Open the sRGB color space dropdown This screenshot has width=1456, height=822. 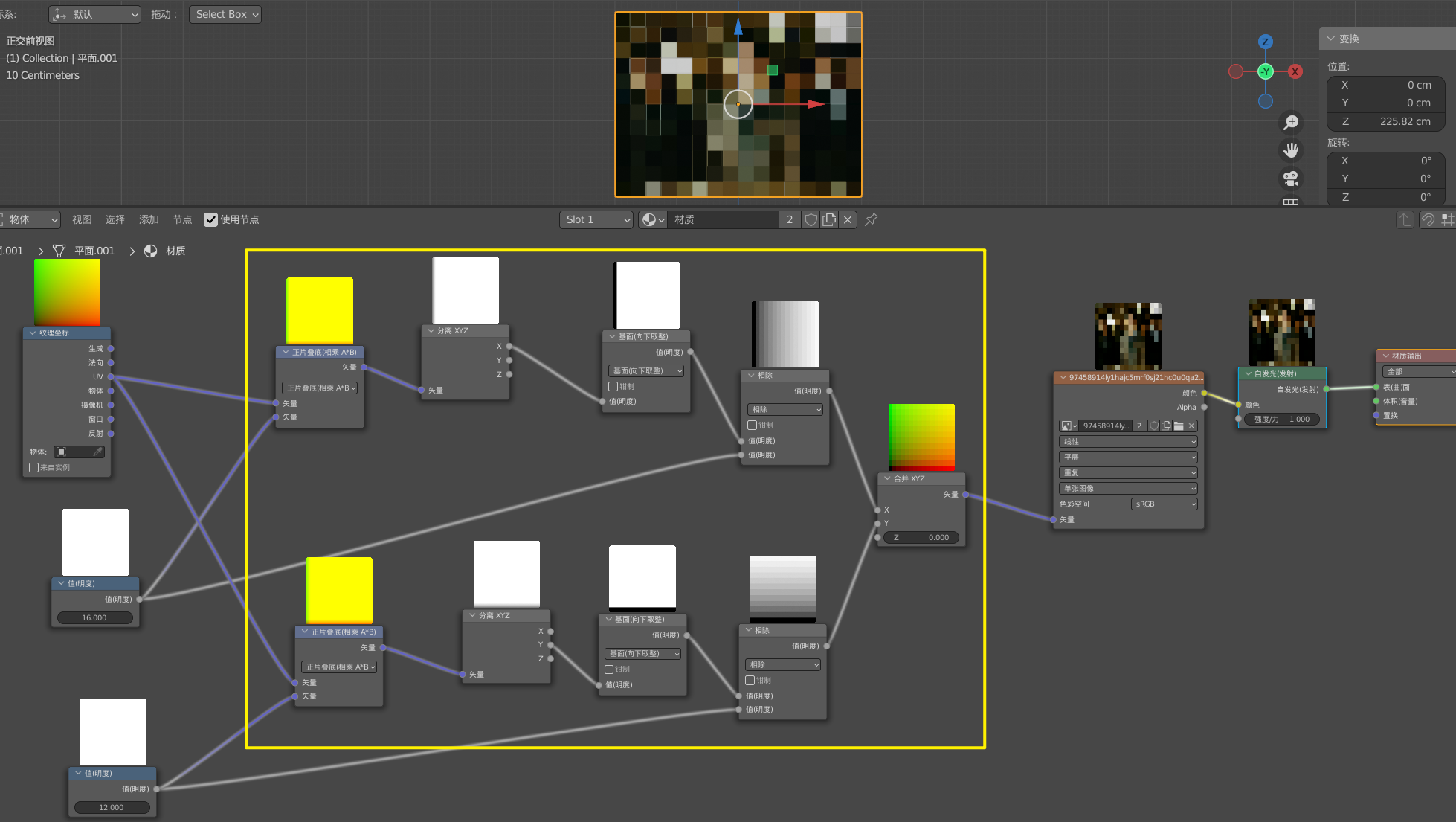[x=1165, y=504]
